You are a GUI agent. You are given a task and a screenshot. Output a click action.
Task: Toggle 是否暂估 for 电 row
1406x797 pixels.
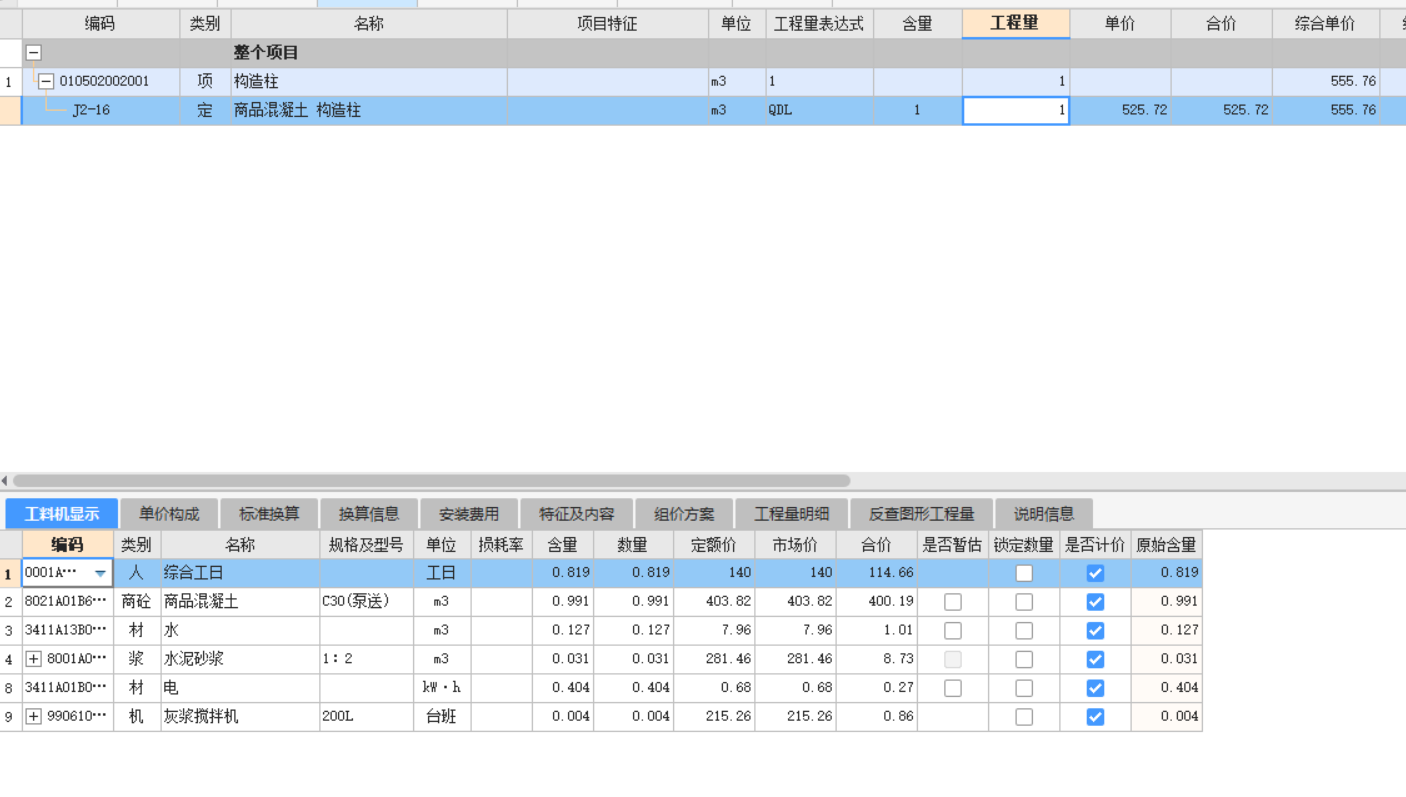tap(953, 688)
